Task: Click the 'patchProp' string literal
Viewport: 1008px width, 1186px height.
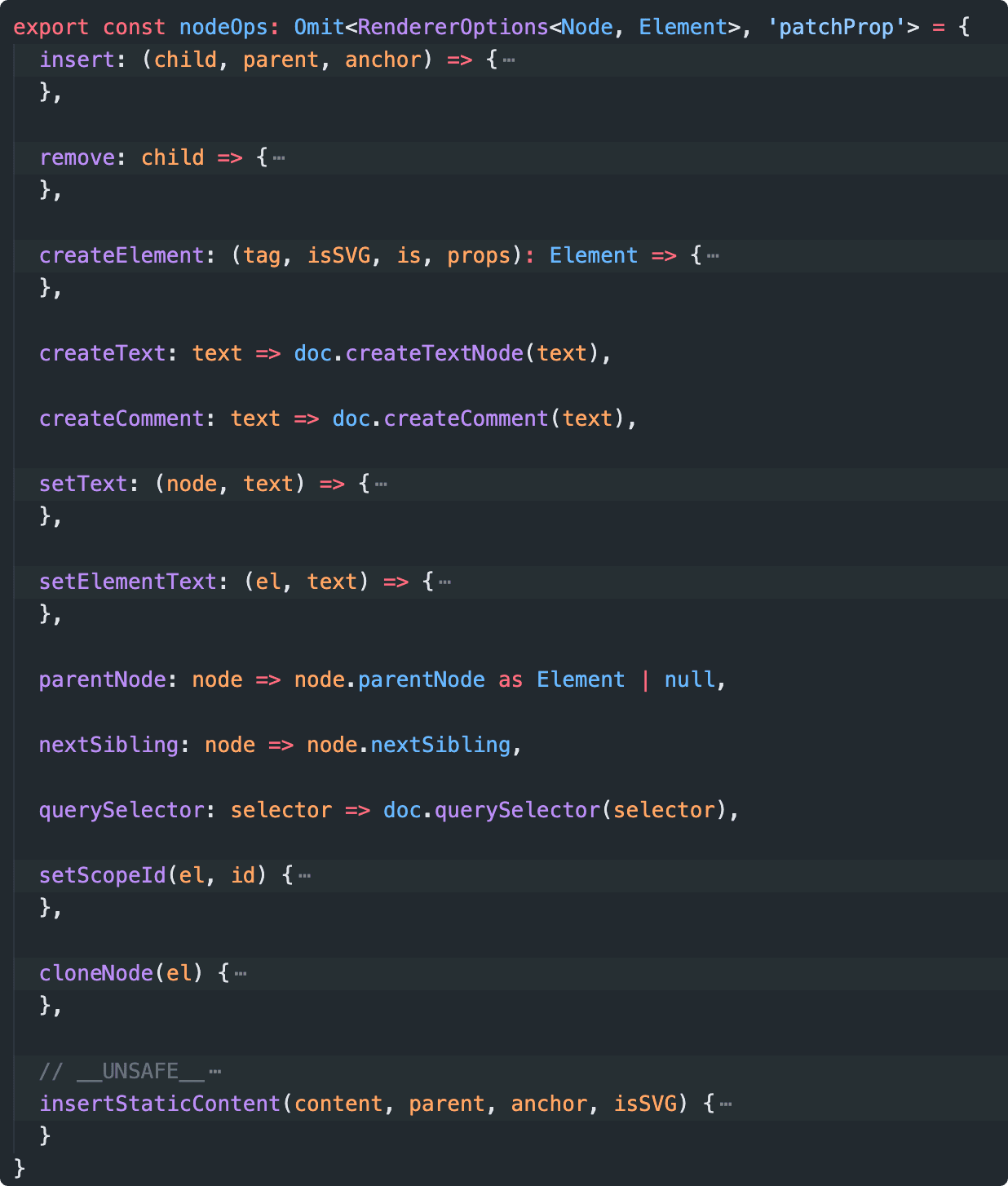Action: coord(837,27)
